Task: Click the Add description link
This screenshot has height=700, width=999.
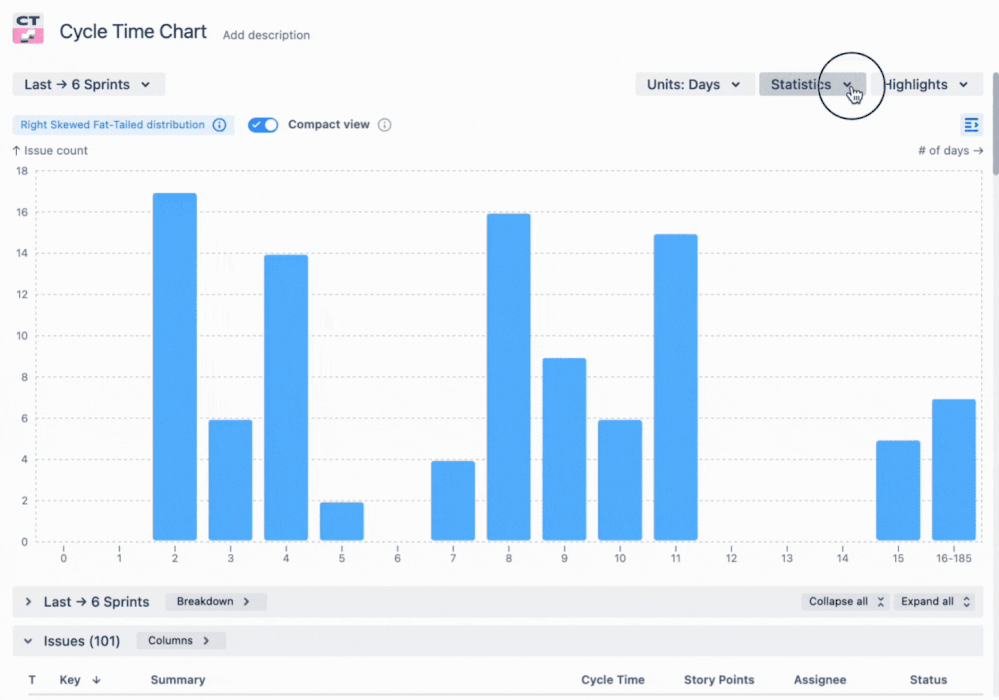Action: [x=266, y=35]
